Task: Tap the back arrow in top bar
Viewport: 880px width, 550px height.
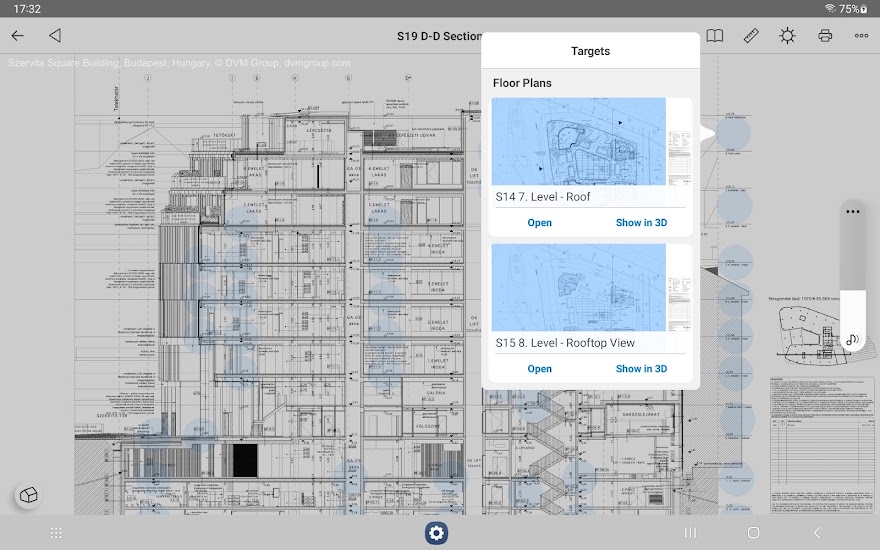Action: tap(18, 36)
